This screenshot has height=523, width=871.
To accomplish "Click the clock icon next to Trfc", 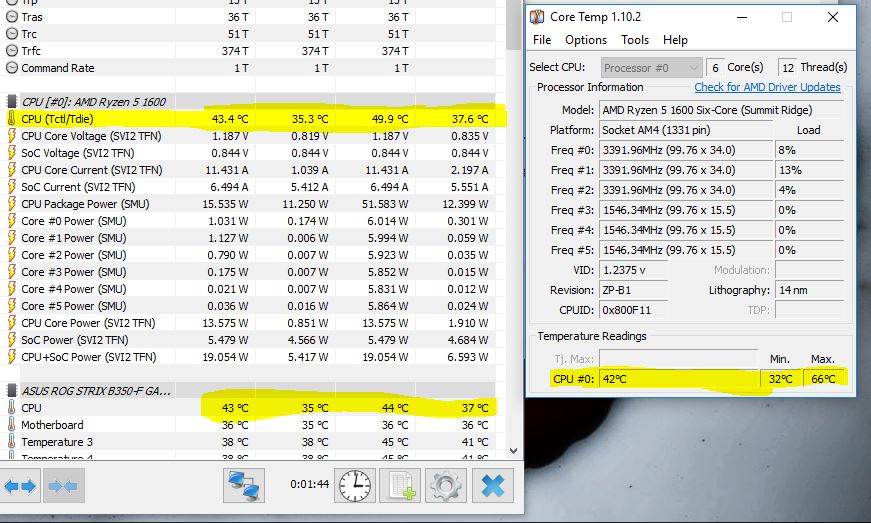I will (x=12, y=51).
